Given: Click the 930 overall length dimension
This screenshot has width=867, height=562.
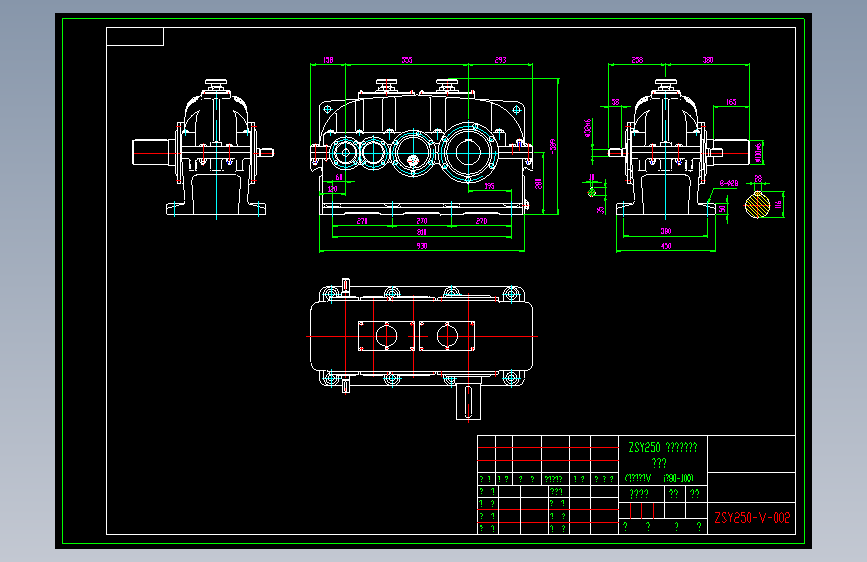Looking at the screenshot, I should point(422,246).
